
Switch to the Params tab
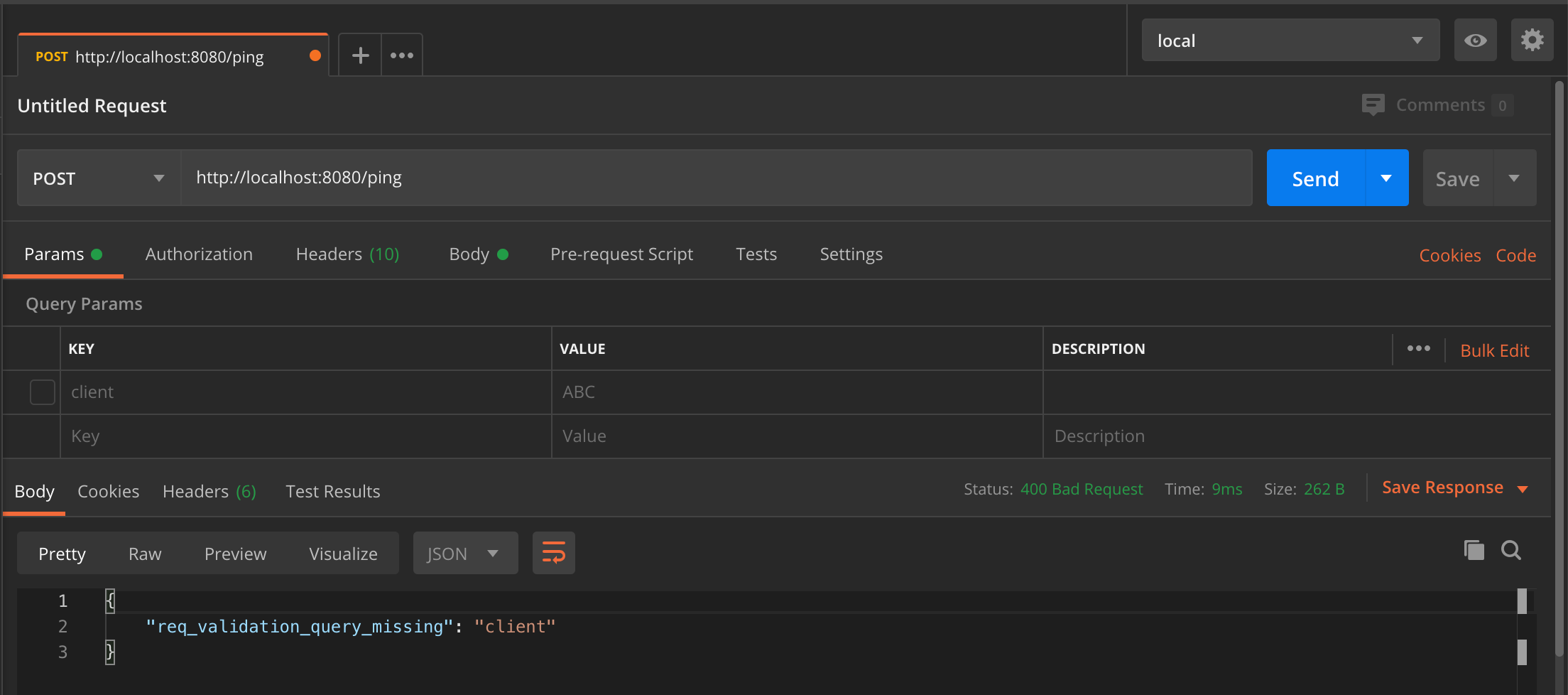tap(62, 254)
